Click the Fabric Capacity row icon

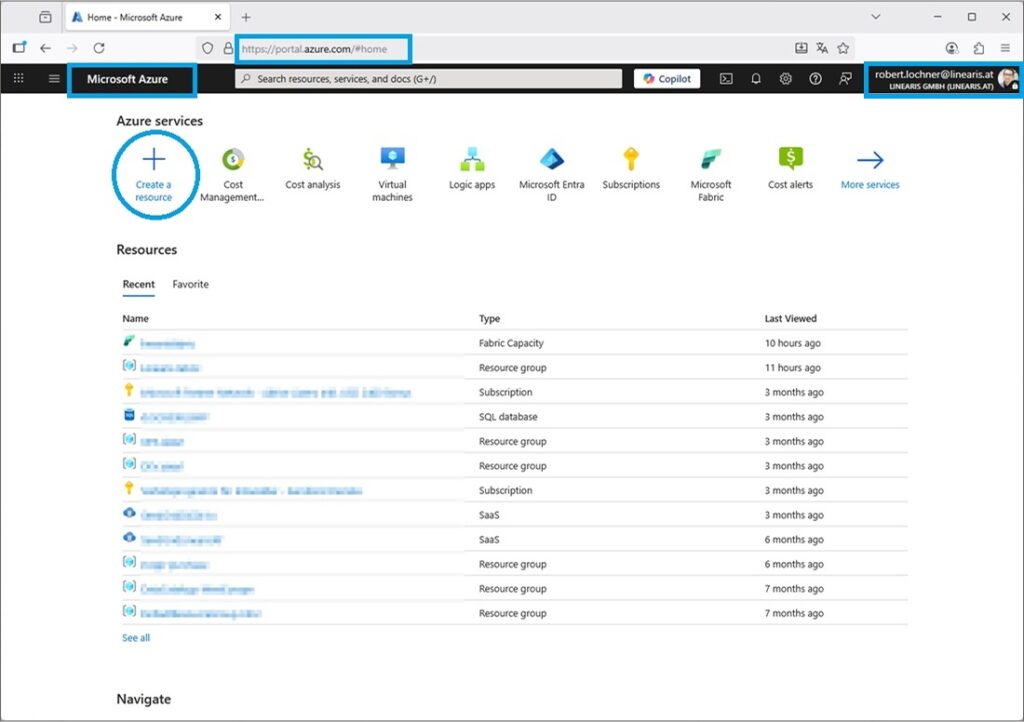129,341
